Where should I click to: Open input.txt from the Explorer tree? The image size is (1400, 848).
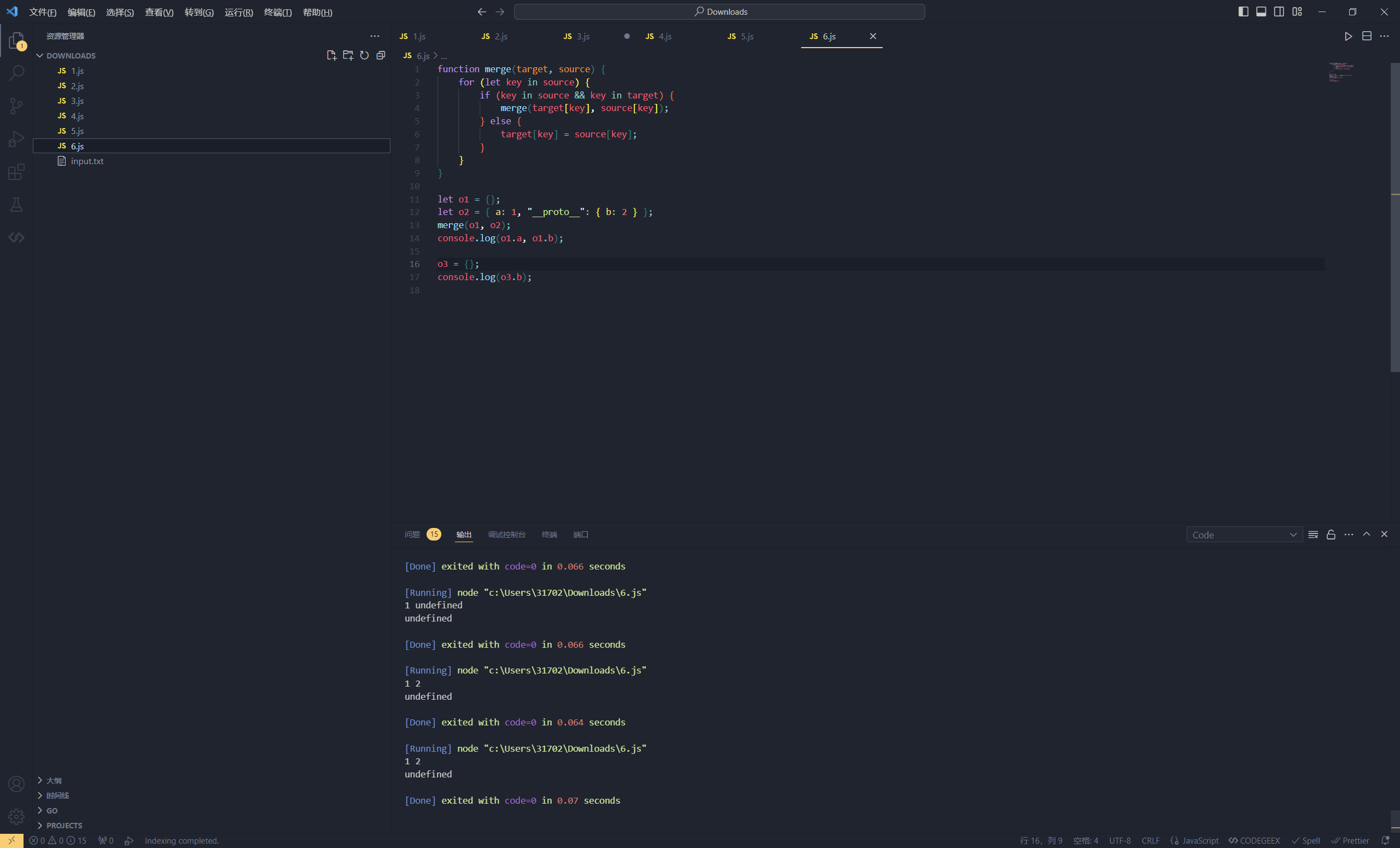point(211,161)
